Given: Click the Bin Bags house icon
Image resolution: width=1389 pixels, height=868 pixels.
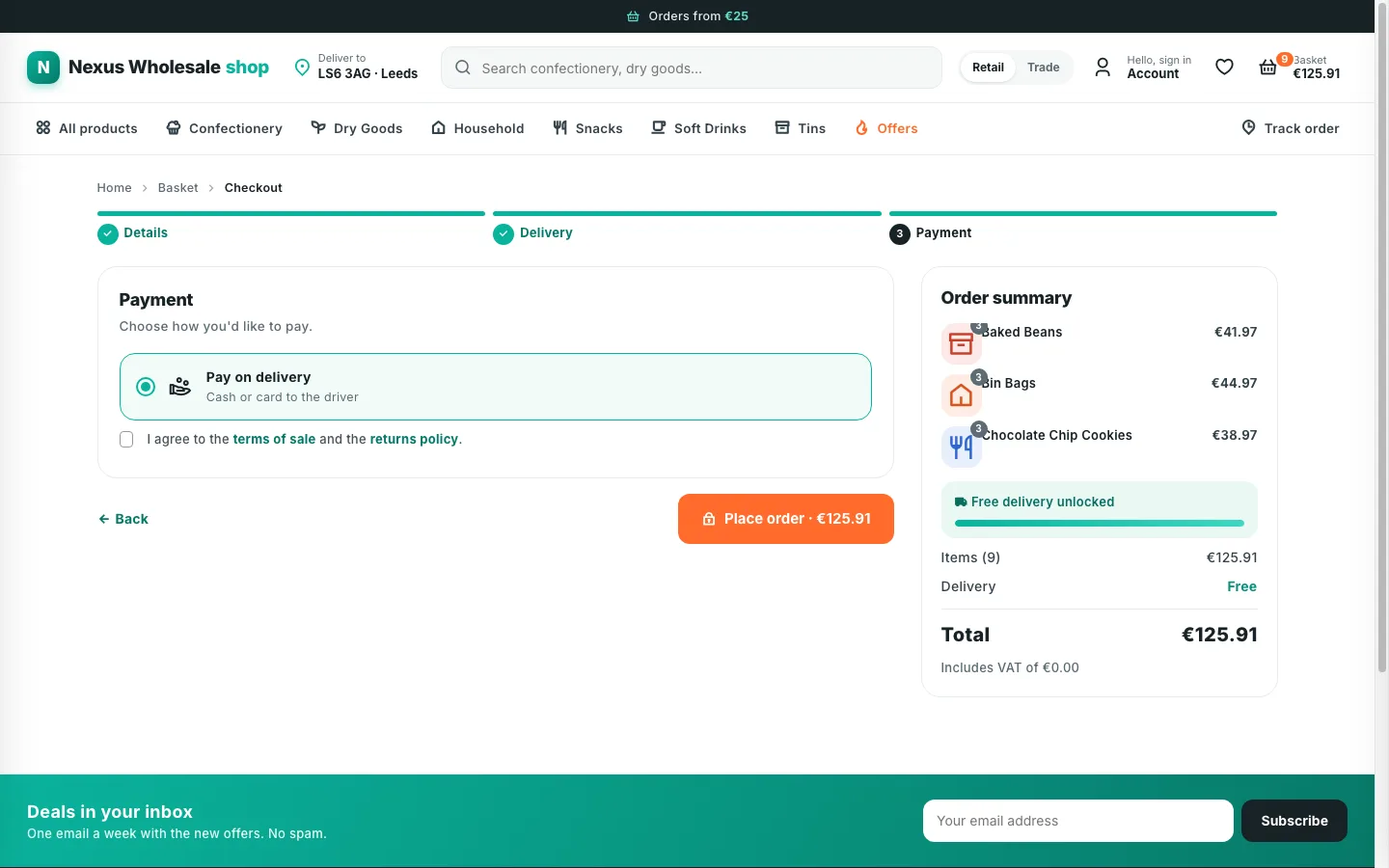Looking at the screenshot, I should (x=961, y=394).
